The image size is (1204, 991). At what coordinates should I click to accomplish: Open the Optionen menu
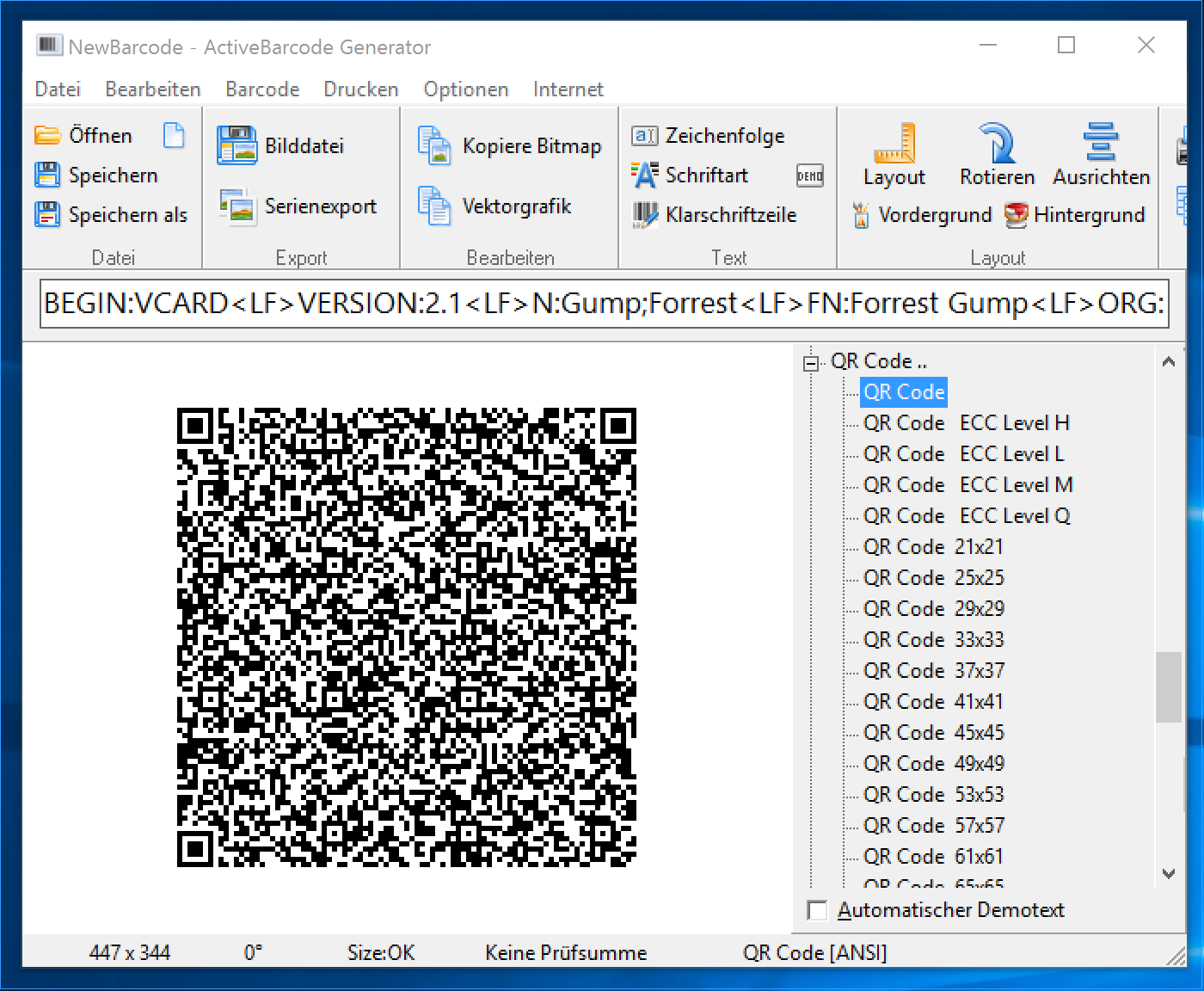(465, 89)
